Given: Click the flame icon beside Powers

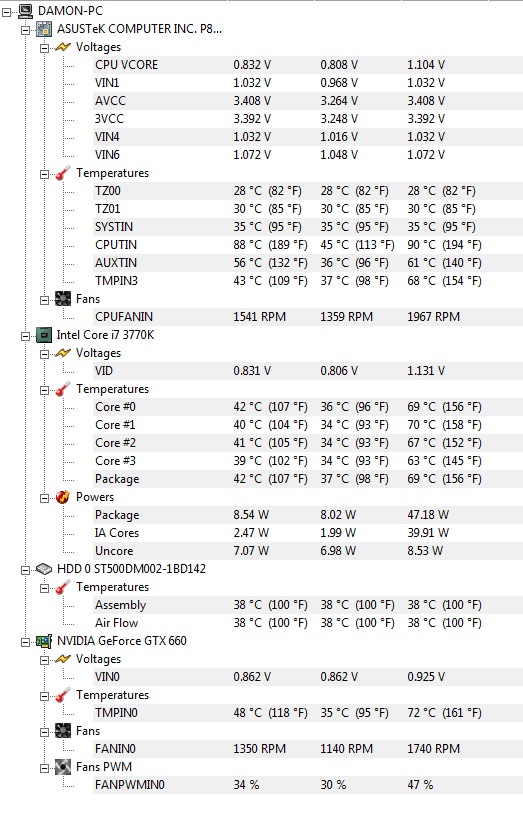Looking at the screenshot, I should click(x=63, y=497).
